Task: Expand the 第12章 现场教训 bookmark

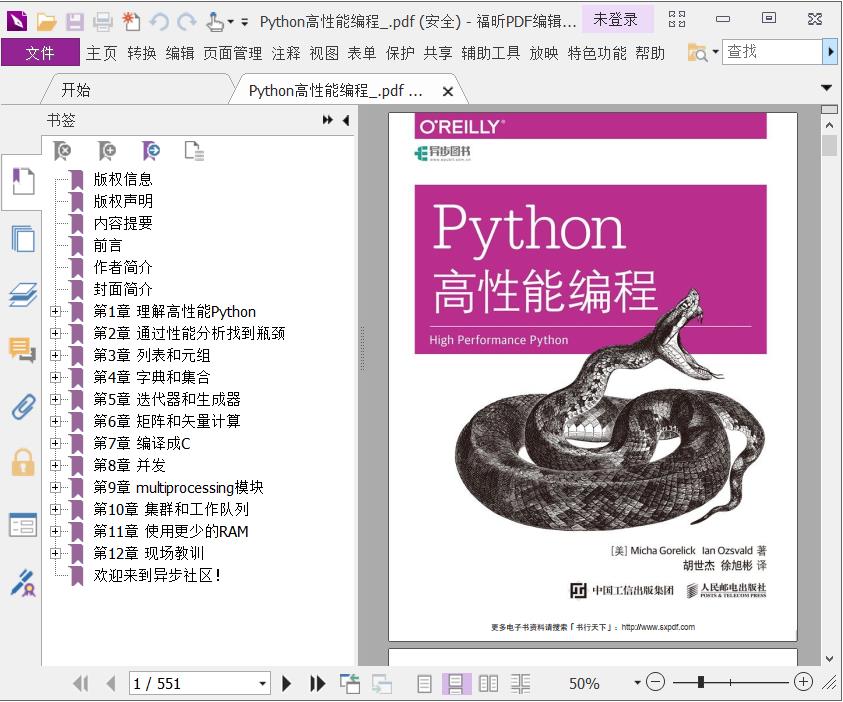Action: pos(55,553)
